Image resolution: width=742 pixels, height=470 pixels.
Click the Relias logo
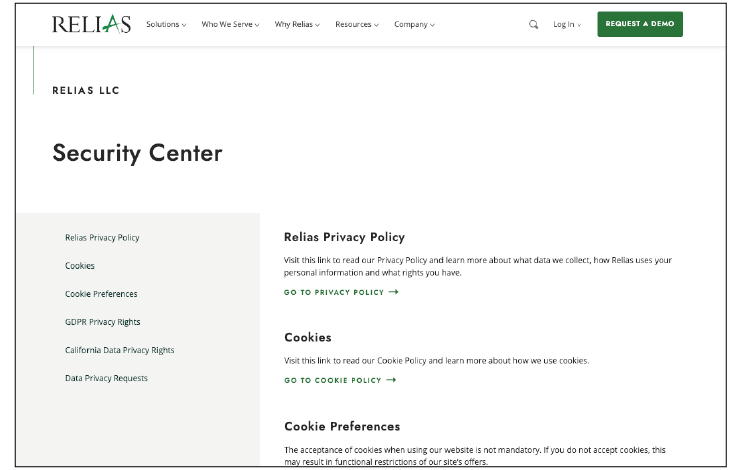point(91,24)
